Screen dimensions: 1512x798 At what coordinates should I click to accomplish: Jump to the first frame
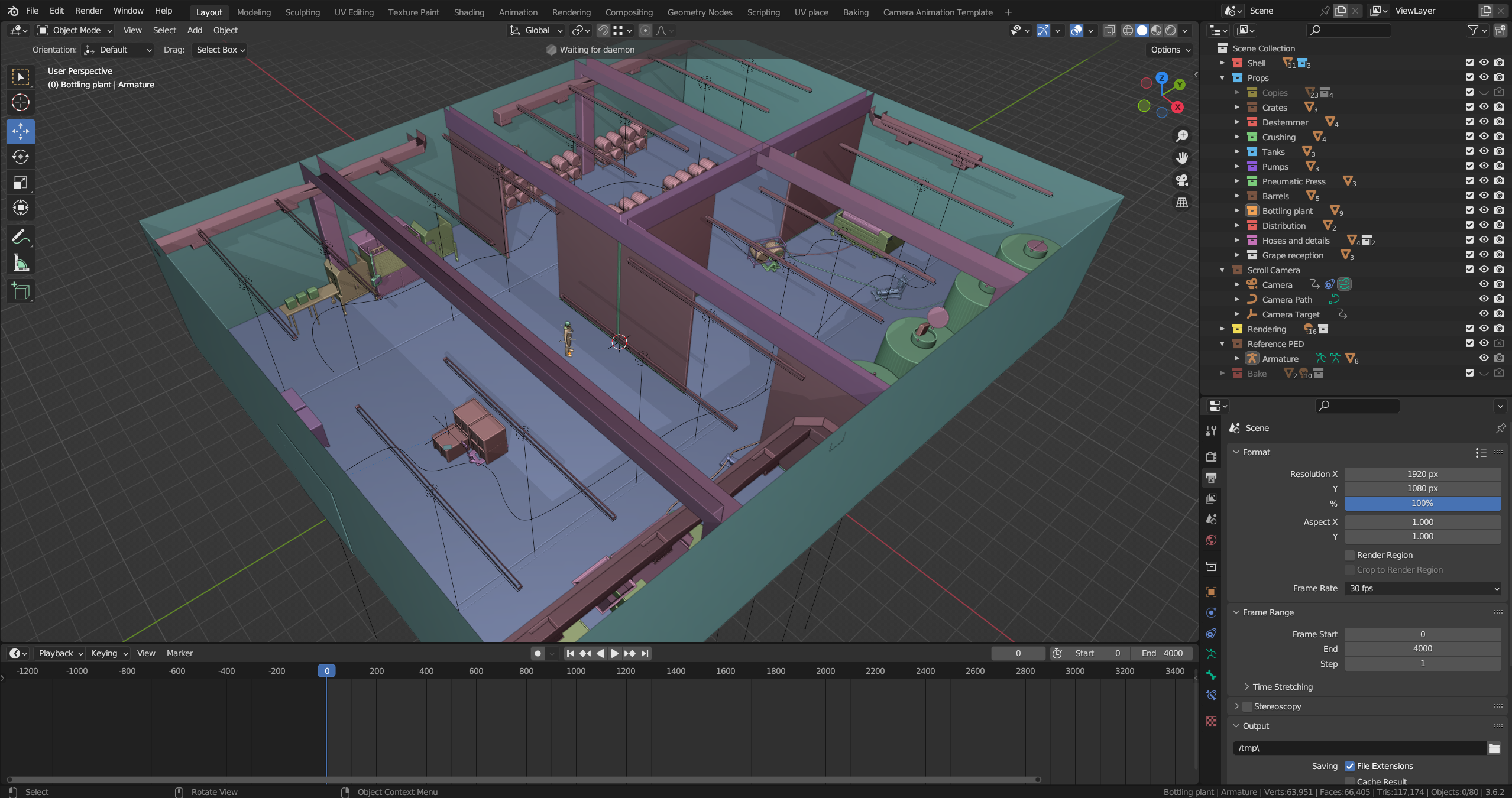click(x=570, y=653)
